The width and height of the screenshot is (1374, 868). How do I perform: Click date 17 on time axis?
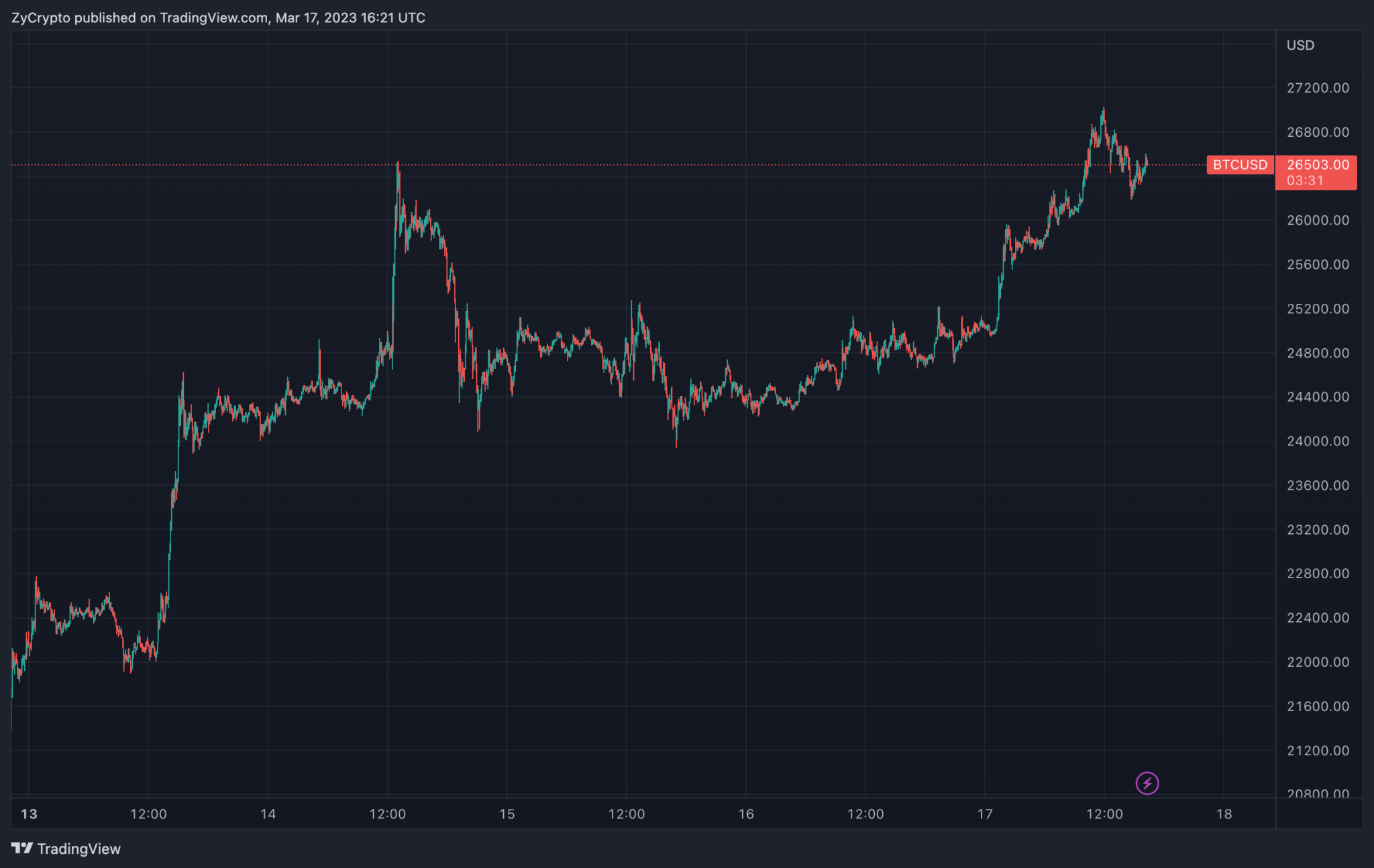985,814
